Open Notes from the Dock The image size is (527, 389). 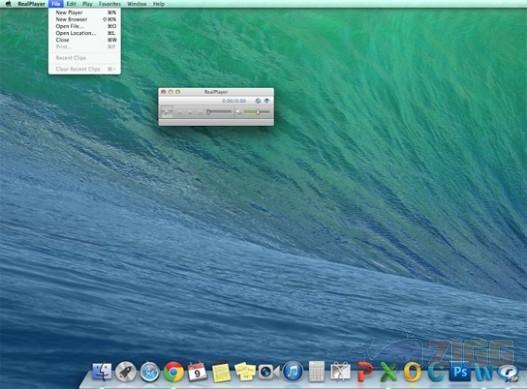pyautogui.click(x=221, y=373)
